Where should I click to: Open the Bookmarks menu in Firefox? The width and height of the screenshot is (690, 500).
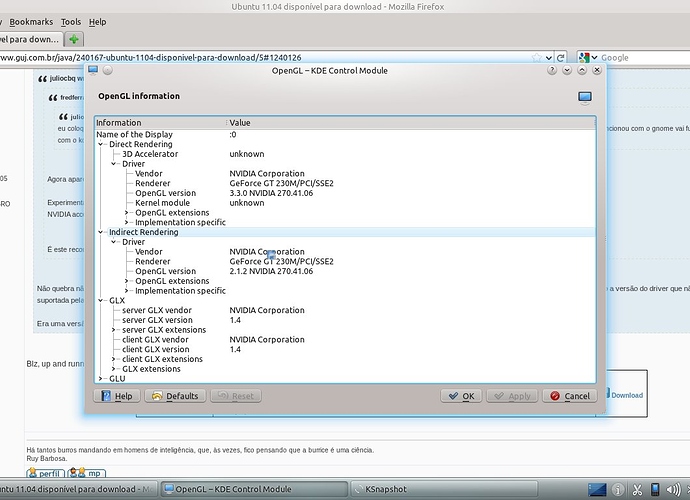(31, 22)
